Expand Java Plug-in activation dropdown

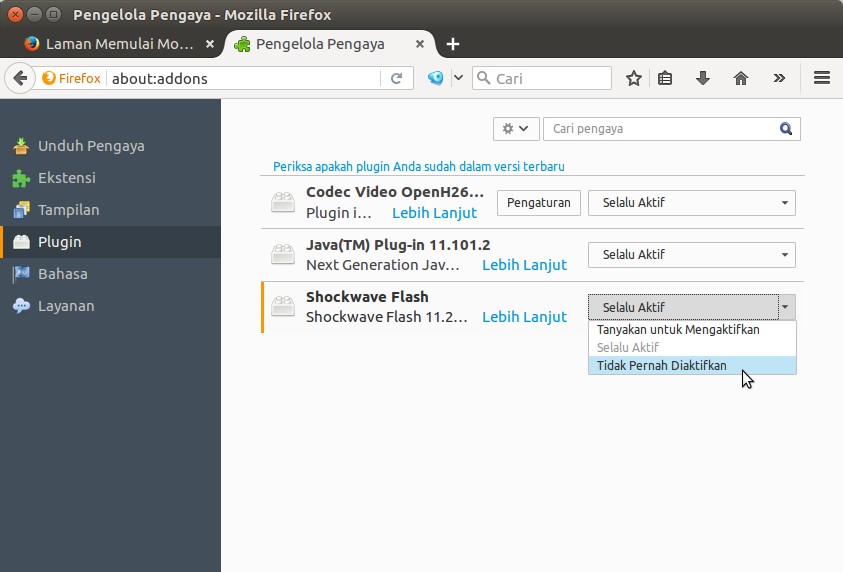pyautogui.click(x=692, y=255)
